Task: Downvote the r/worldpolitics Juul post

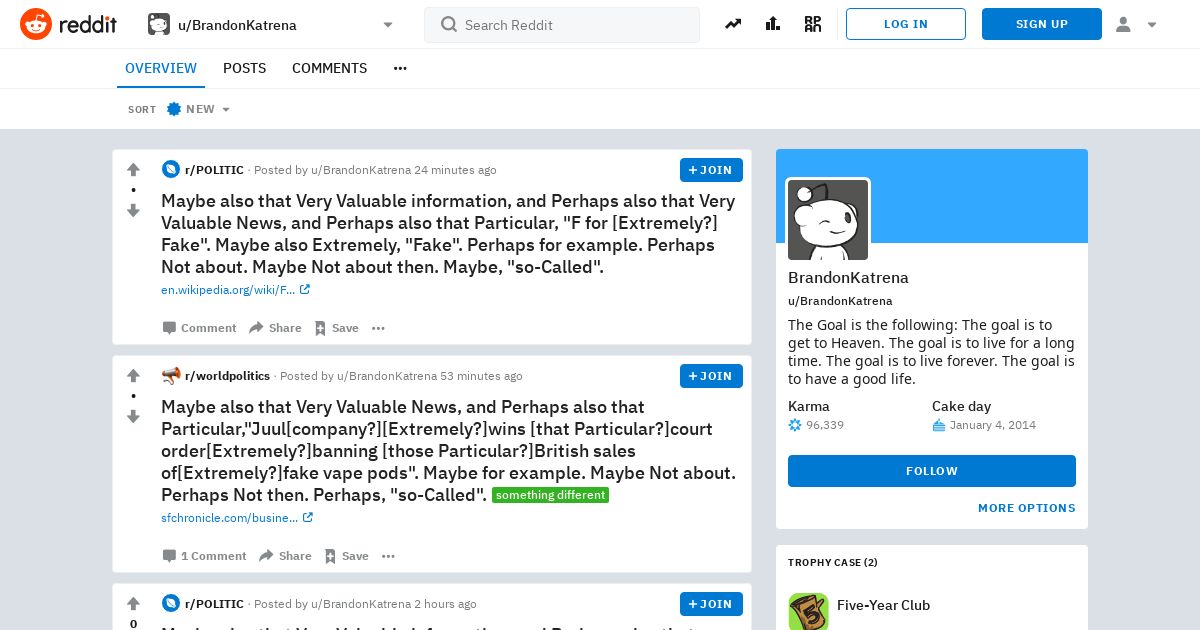Action: 133,416
